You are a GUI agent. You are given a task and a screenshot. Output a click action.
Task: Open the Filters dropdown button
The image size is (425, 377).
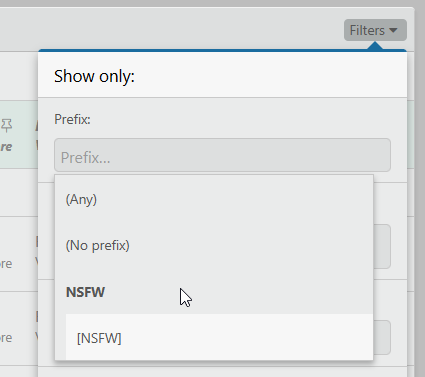click(375, 30)
